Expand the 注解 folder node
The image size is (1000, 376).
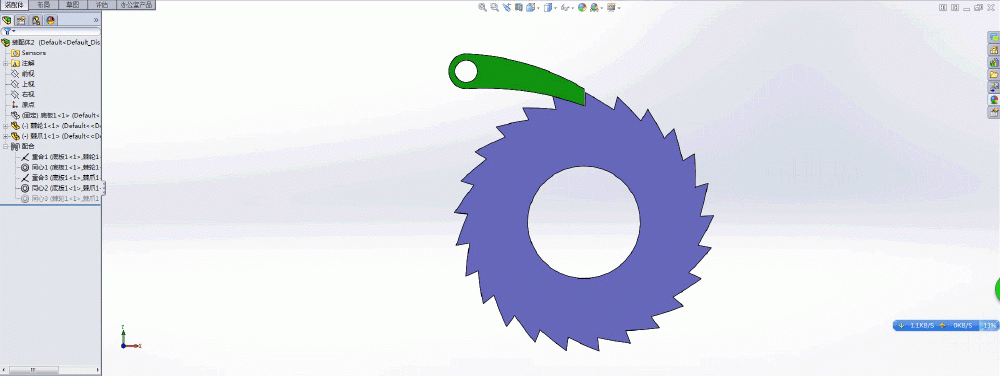pyautogui.click(x=6, y=63)
